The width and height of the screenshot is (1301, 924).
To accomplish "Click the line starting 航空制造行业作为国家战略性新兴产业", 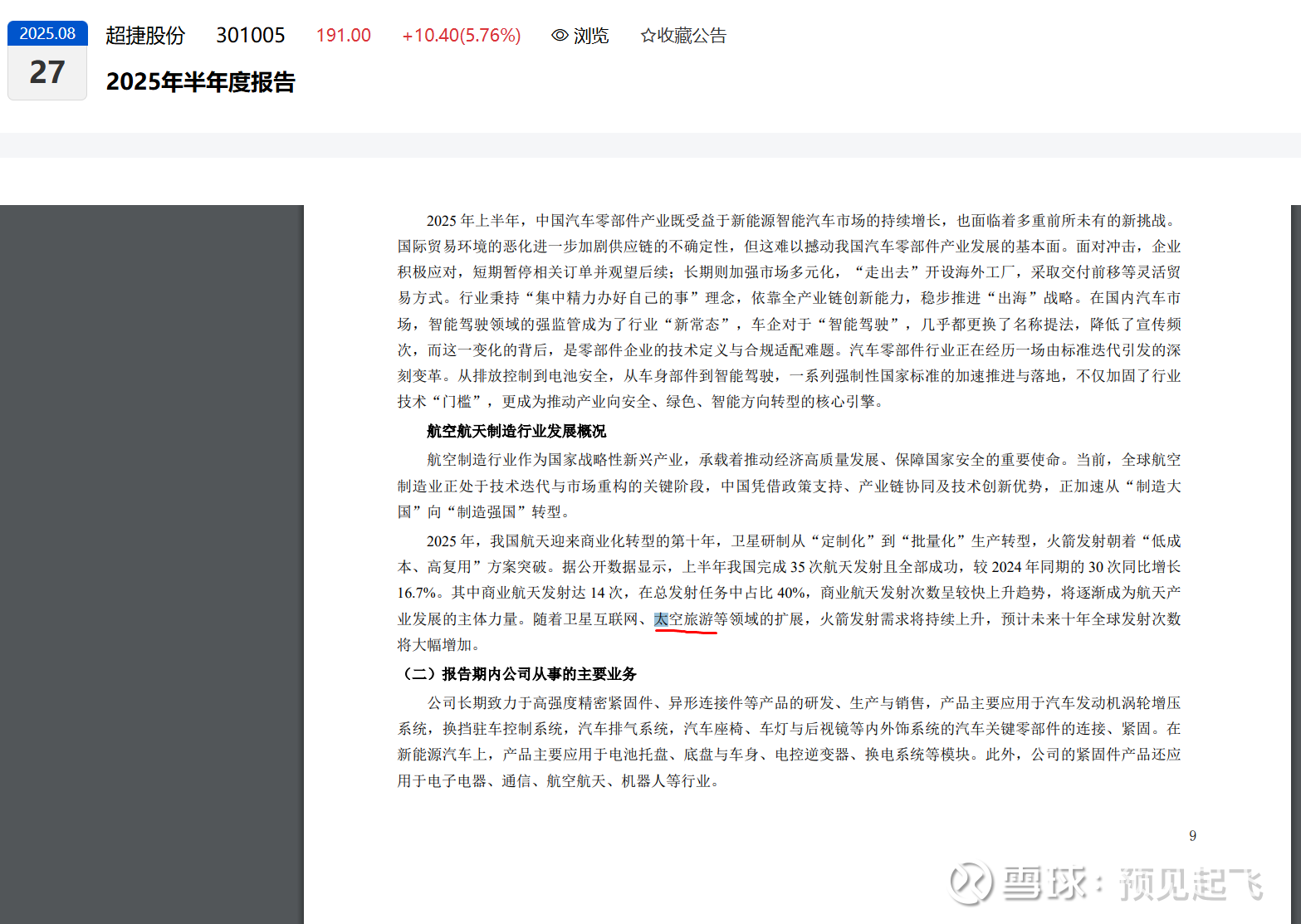I will 804,460.
